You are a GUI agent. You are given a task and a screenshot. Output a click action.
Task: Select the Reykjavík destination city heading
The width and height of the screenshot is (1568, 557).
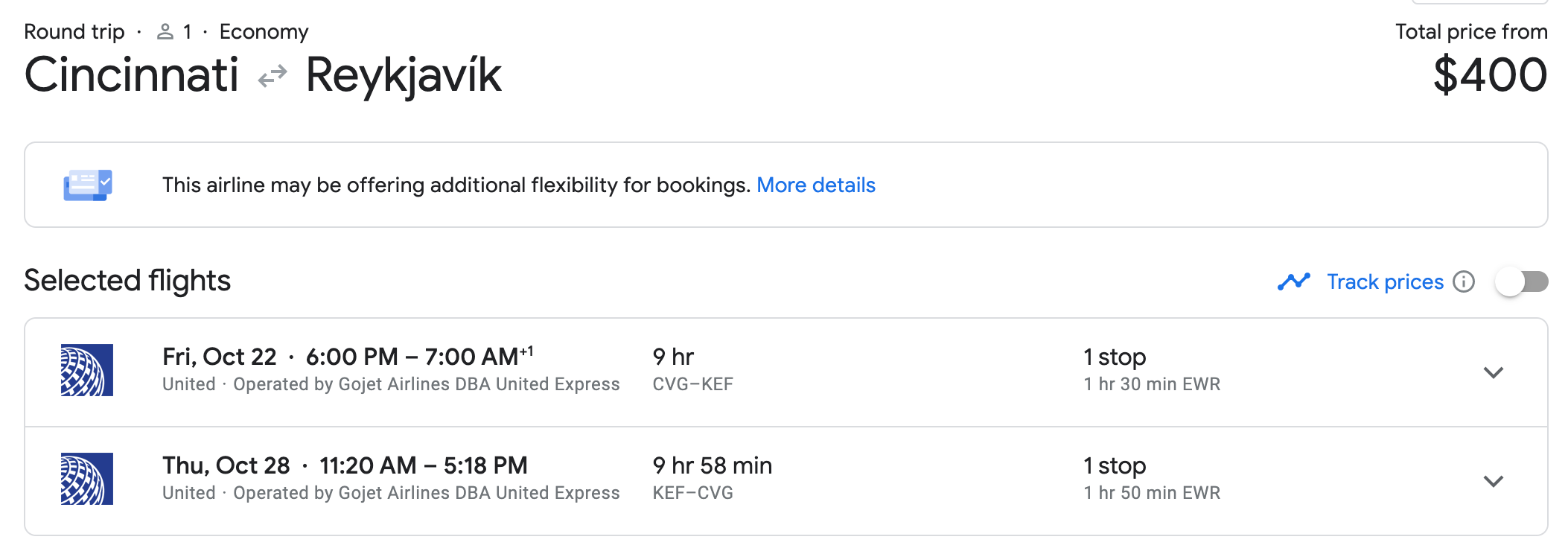pos(404,75)
